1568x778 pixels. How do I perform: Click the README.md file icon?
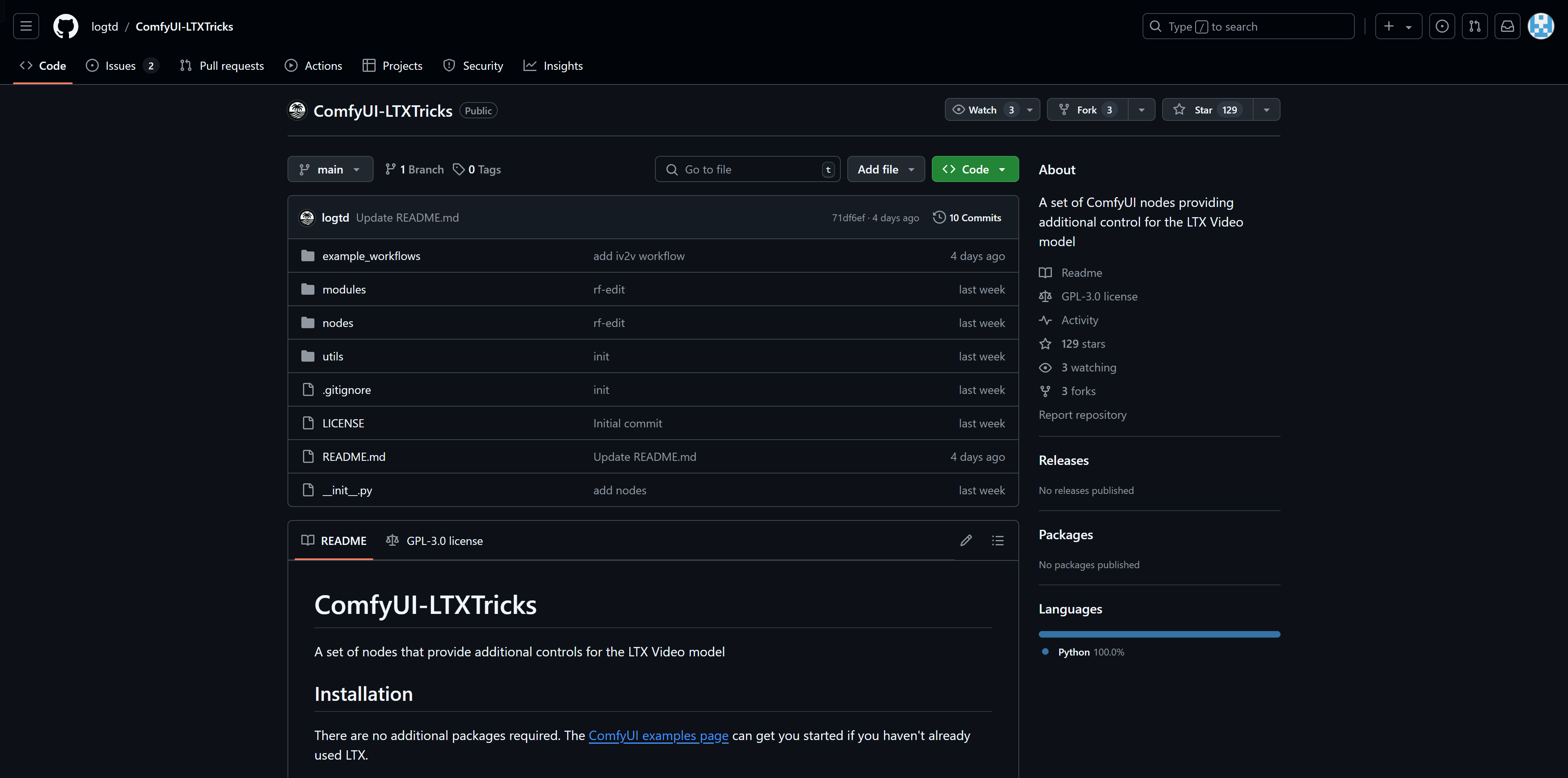click(x=308, y=456)
